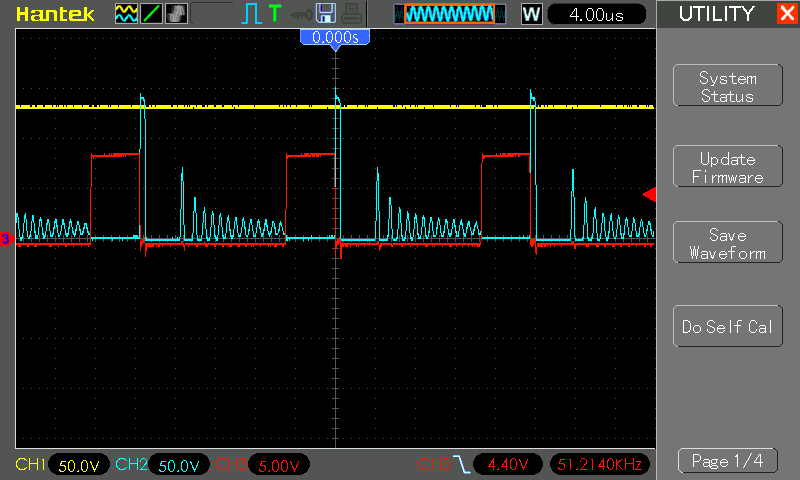This screenshot has height=480, width=800.
Task: Click the 0.000s trigger position marker
Action: [335, 38]
